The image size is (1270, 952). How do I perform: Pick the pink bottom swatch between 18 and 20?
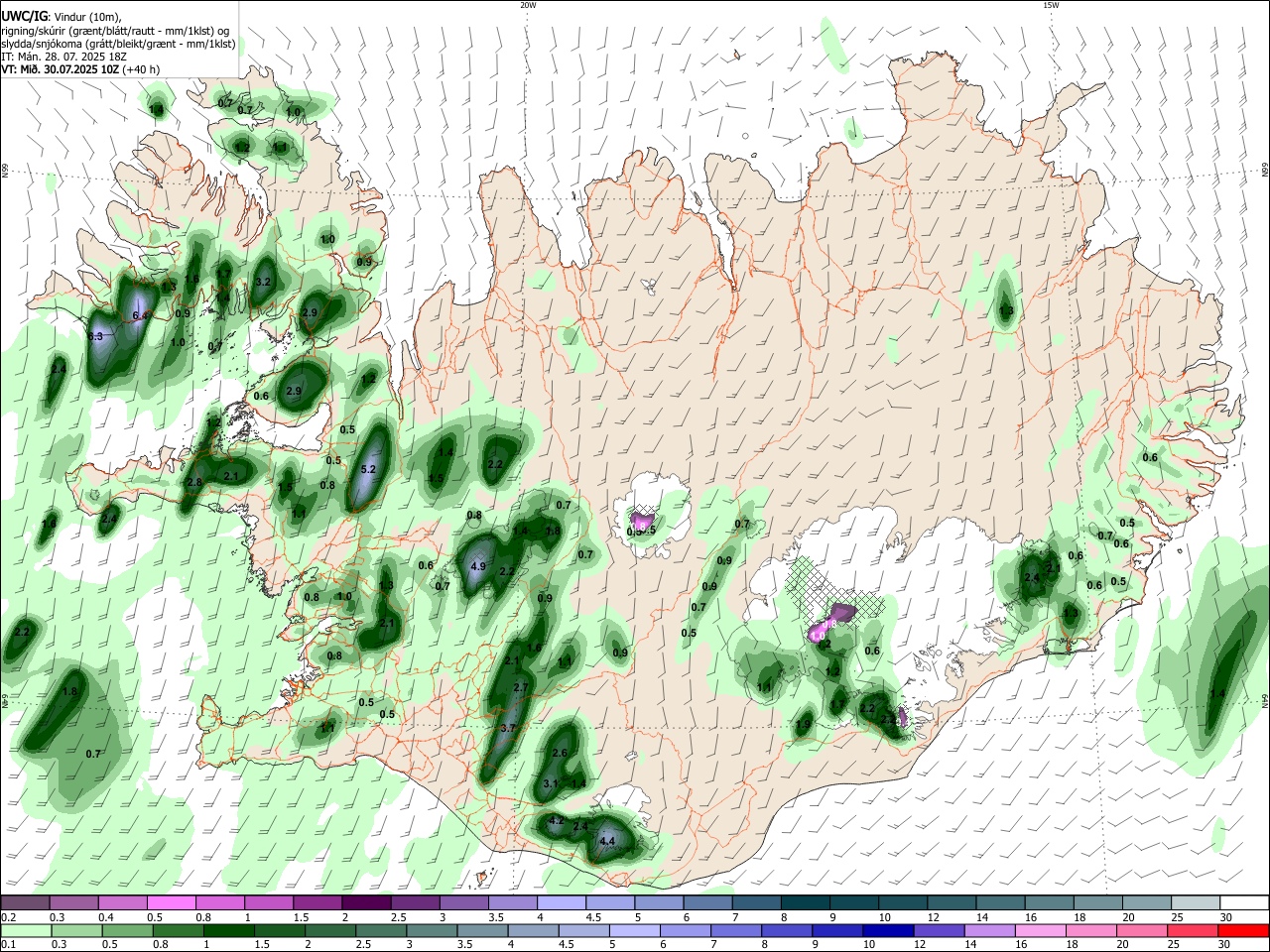[1092, 930]
